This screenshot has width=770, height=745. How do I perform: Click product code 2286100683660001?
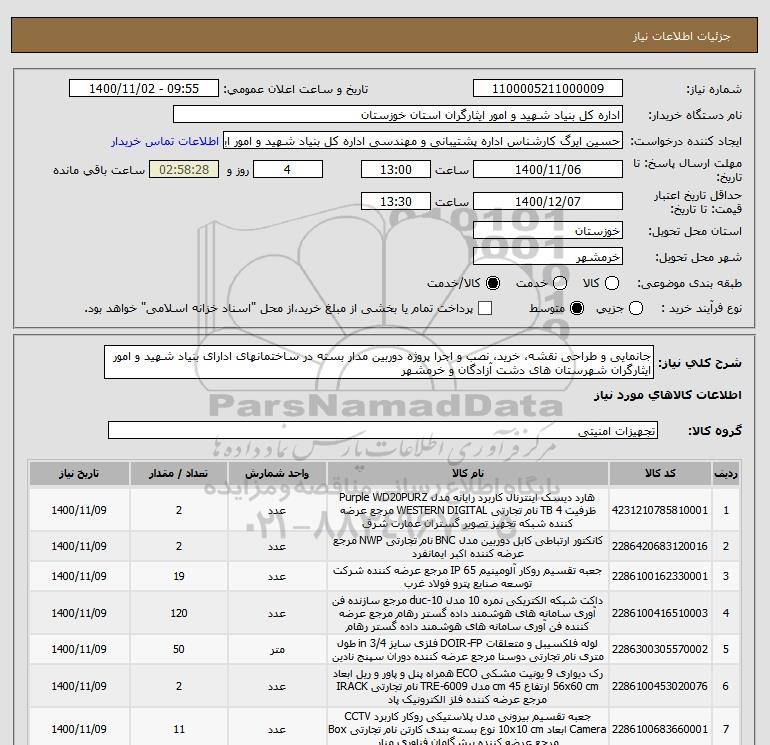click(x=660, y=730)
